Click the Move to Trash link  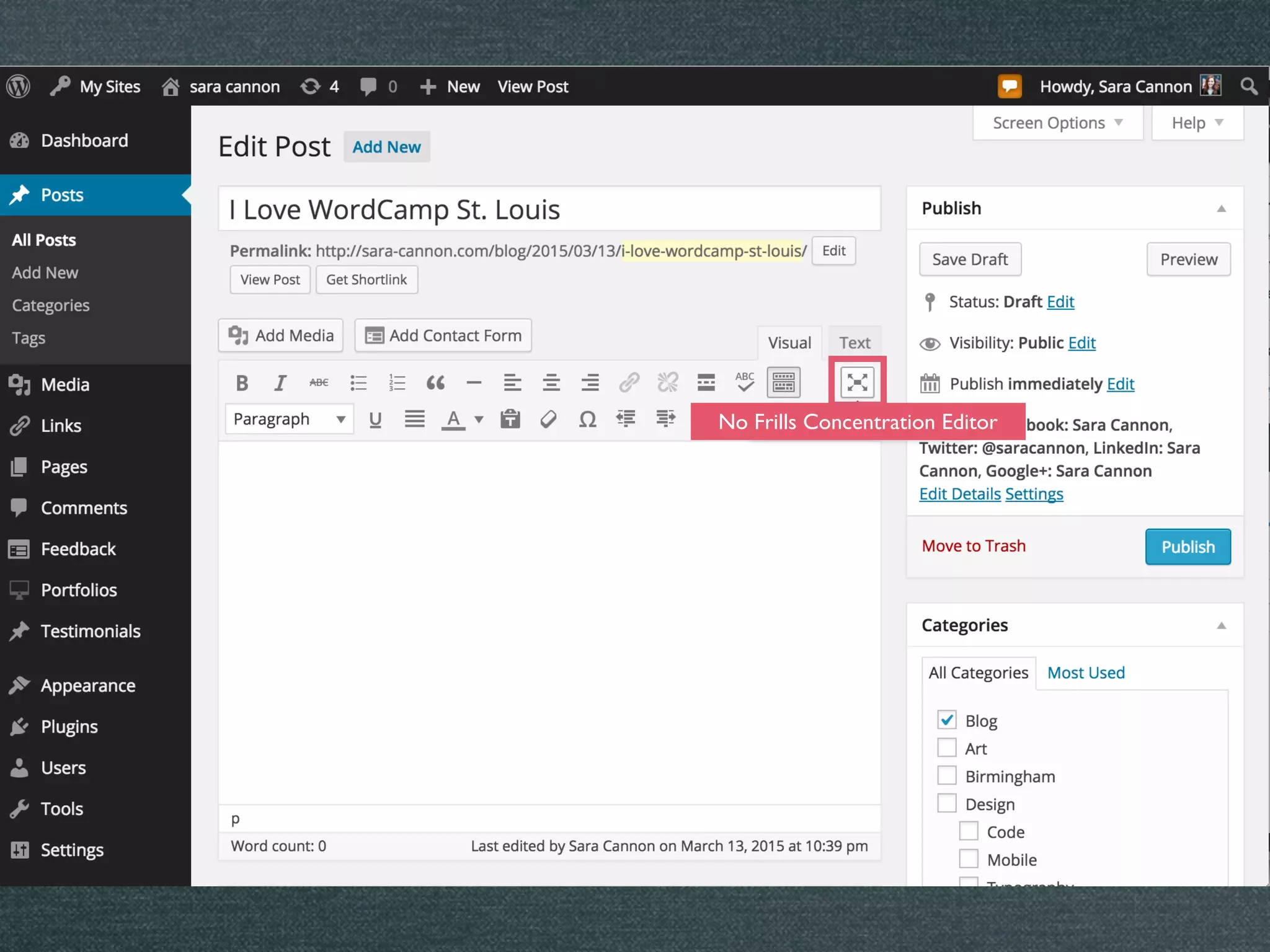pos(974,546)
